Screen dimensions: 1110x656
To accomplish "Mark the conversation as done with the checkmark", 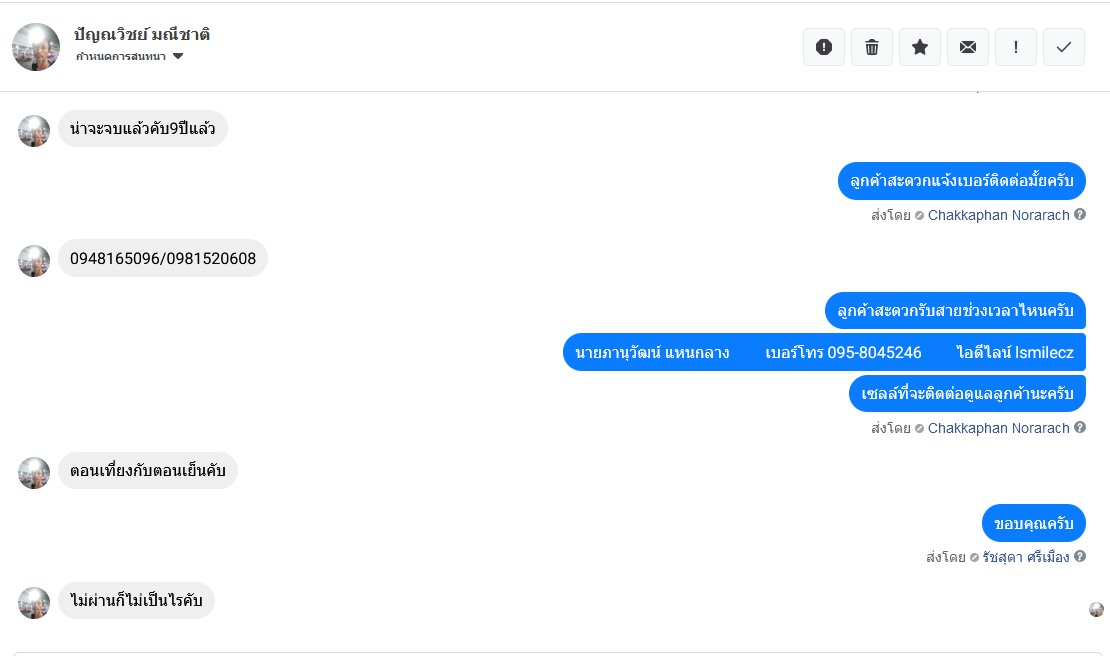I will click(1064, 47).
